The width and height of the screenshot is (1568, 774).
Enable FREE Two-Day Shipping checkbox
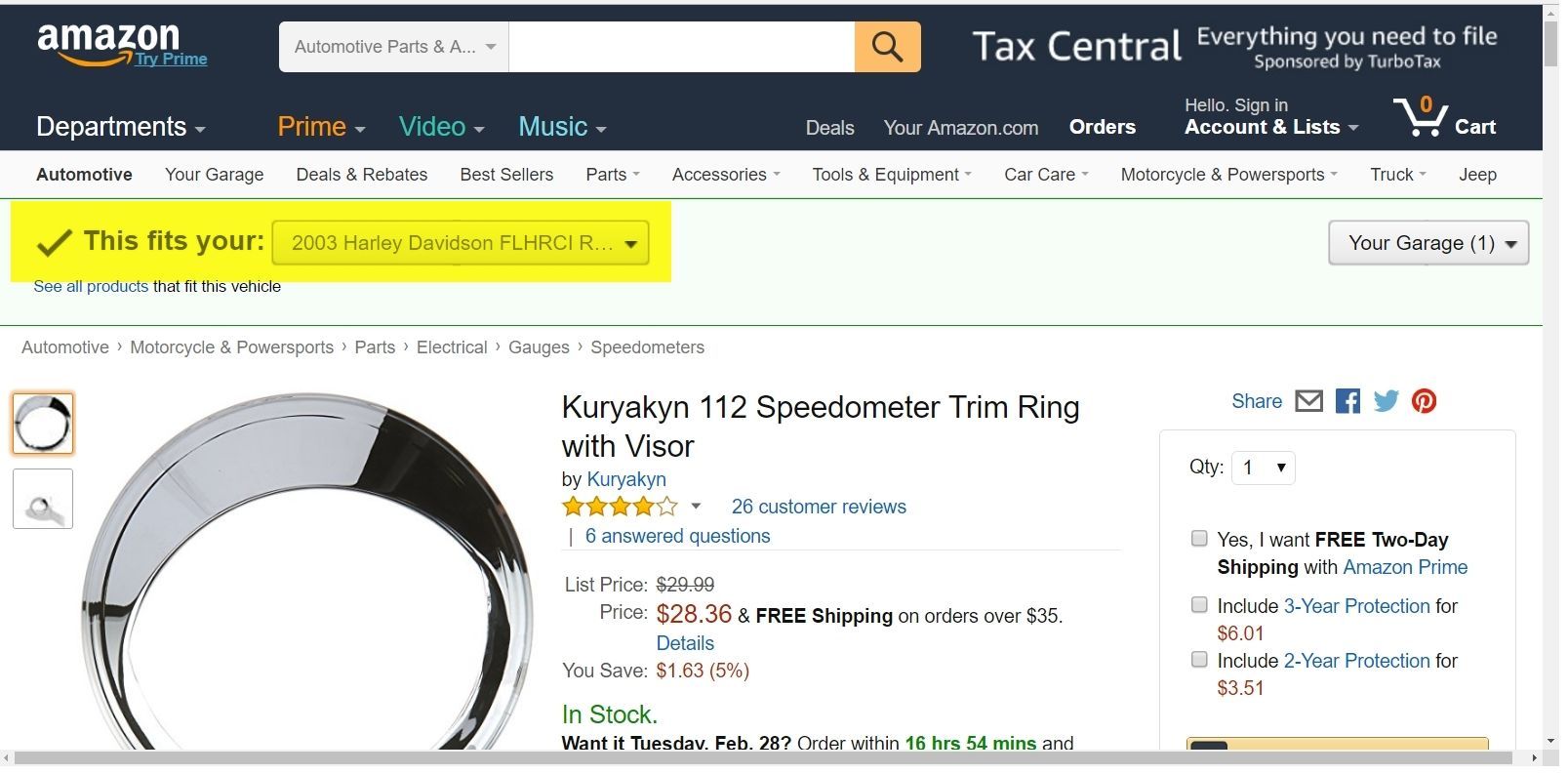[1199, 539]
